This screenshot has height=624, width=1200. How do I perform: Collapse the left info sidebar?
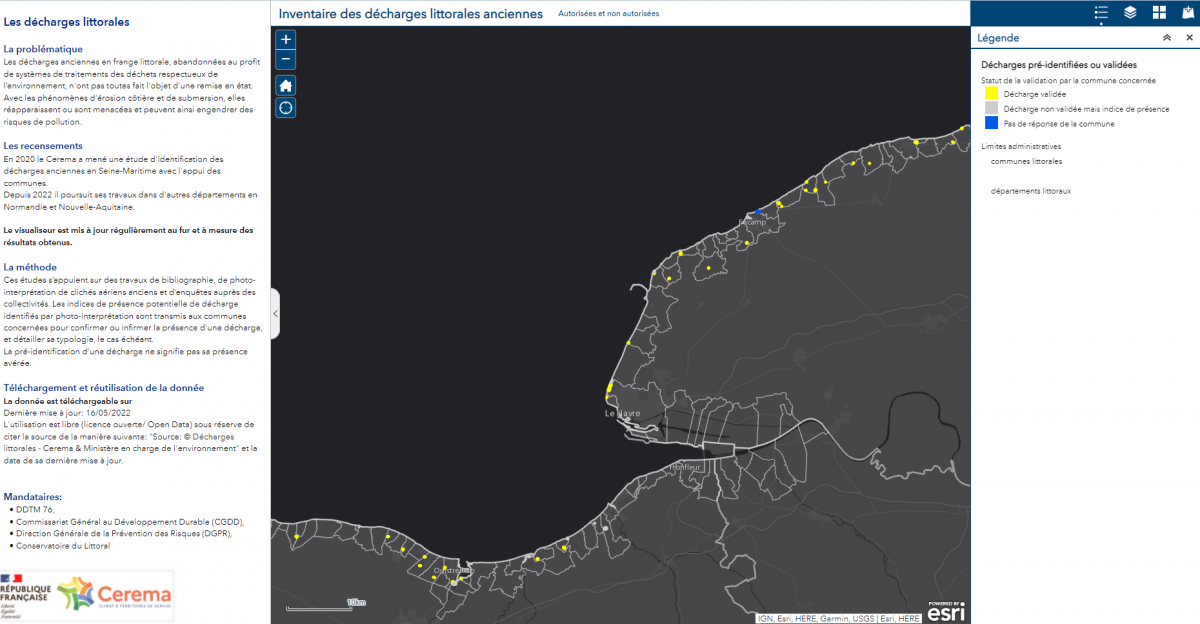[275, 314]
